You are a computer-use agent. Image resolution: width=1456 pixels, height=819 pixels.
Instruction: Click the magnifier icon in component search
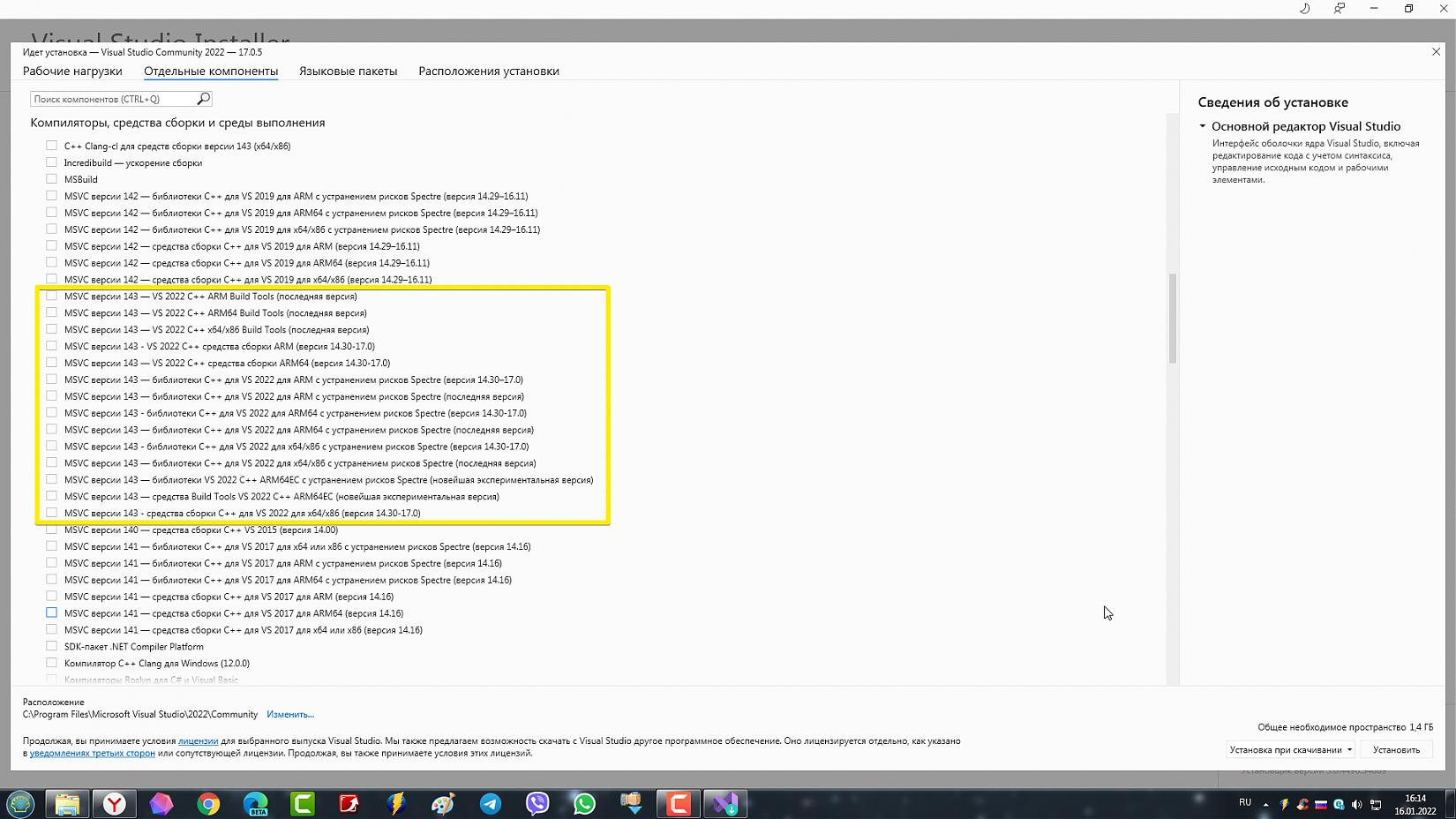tap(203, 99)
